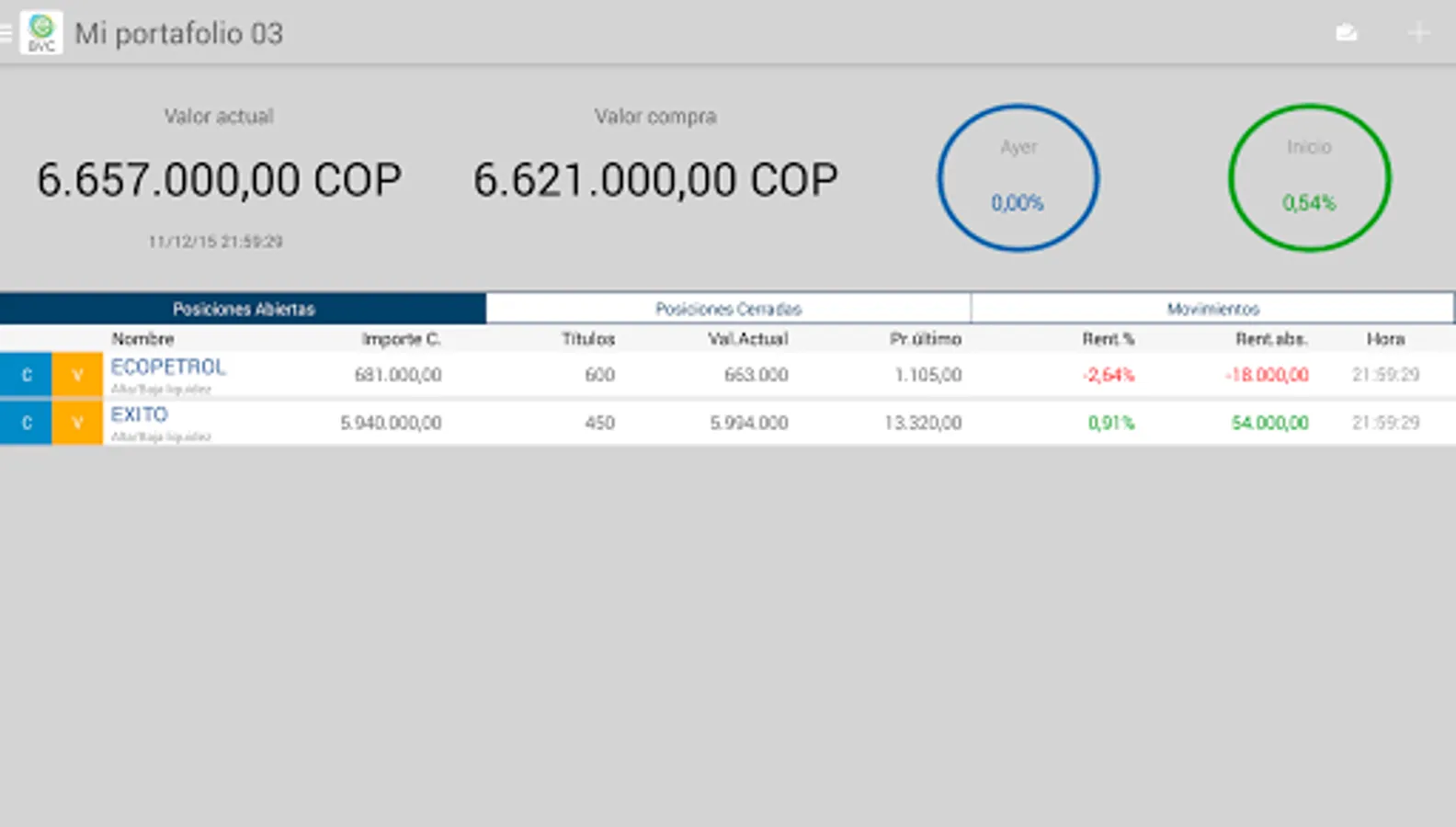Image resolution: width=1456 pixels, height=827 pixels.
Task: Open the EXITO stock link
Action: (x=140, y=414)
